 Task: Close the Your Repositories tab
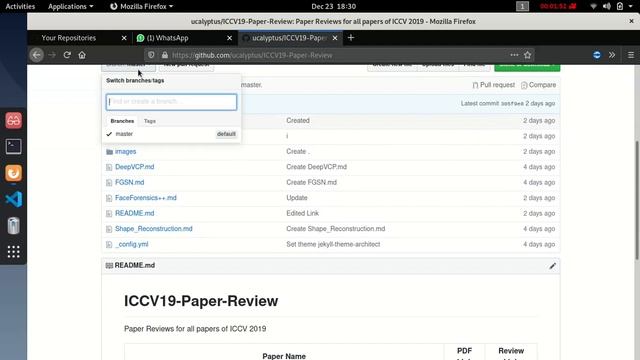coord(124,38)
